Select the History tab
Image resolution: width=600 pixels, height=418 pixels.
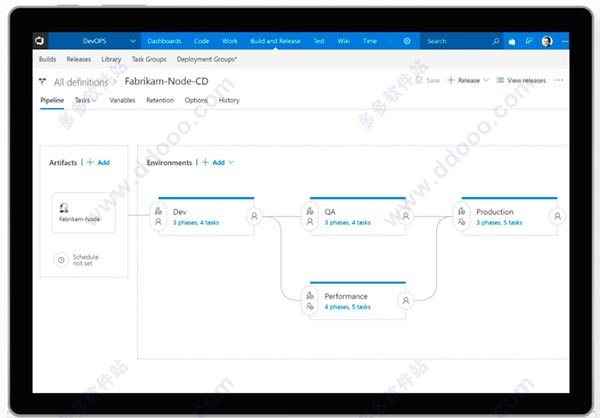(x=229, y=100)
